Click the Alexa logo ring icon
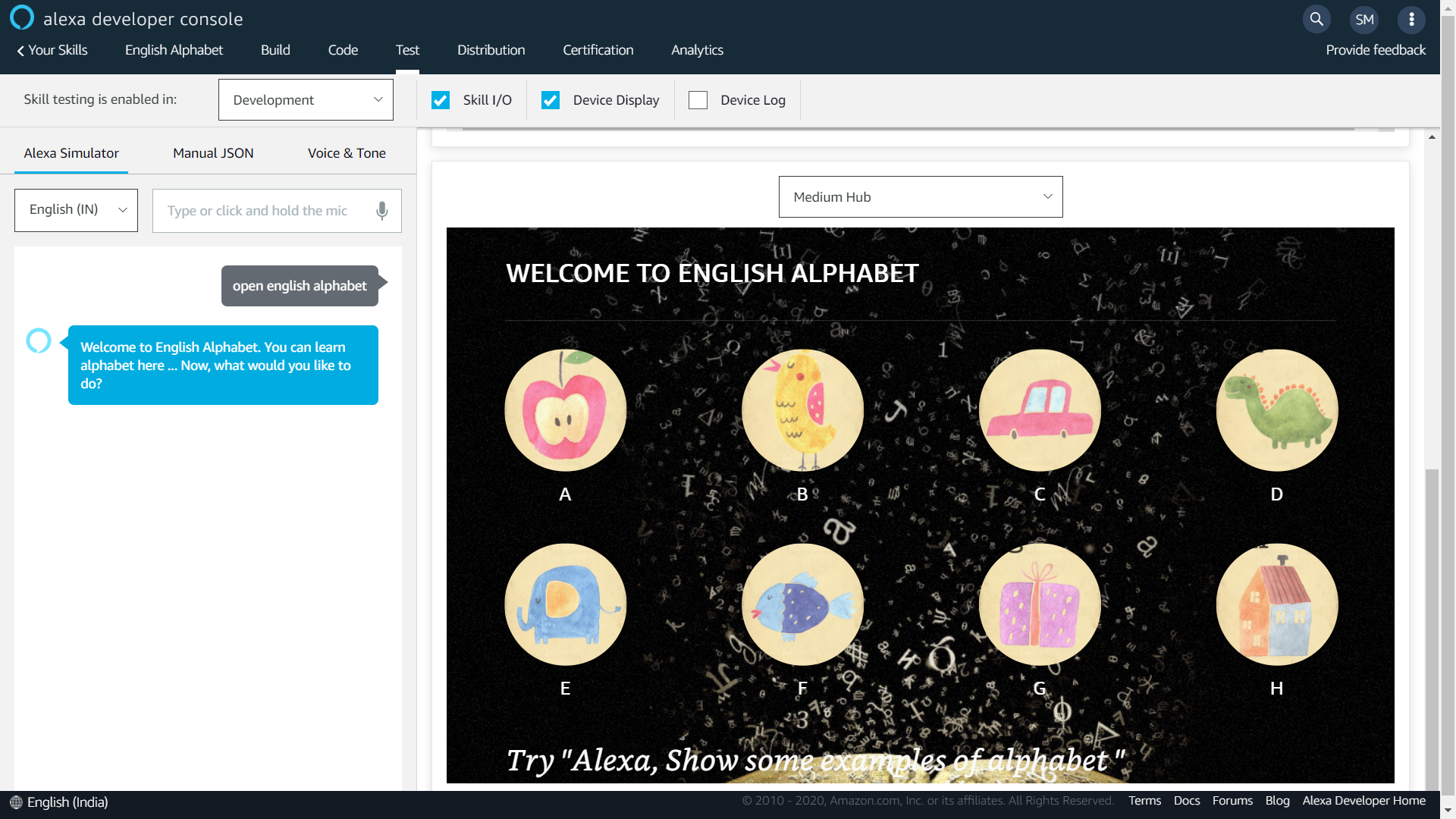 [x=22, y=17]
